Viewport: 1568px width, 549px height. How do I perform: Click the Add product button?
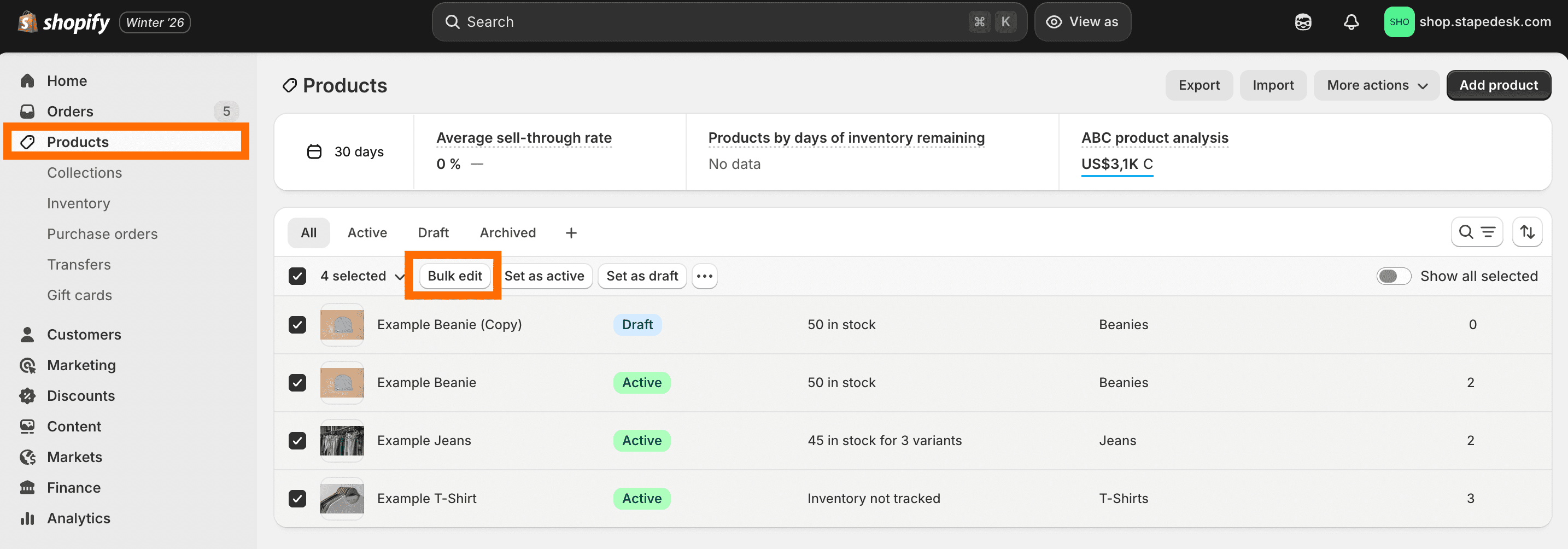1498,85
